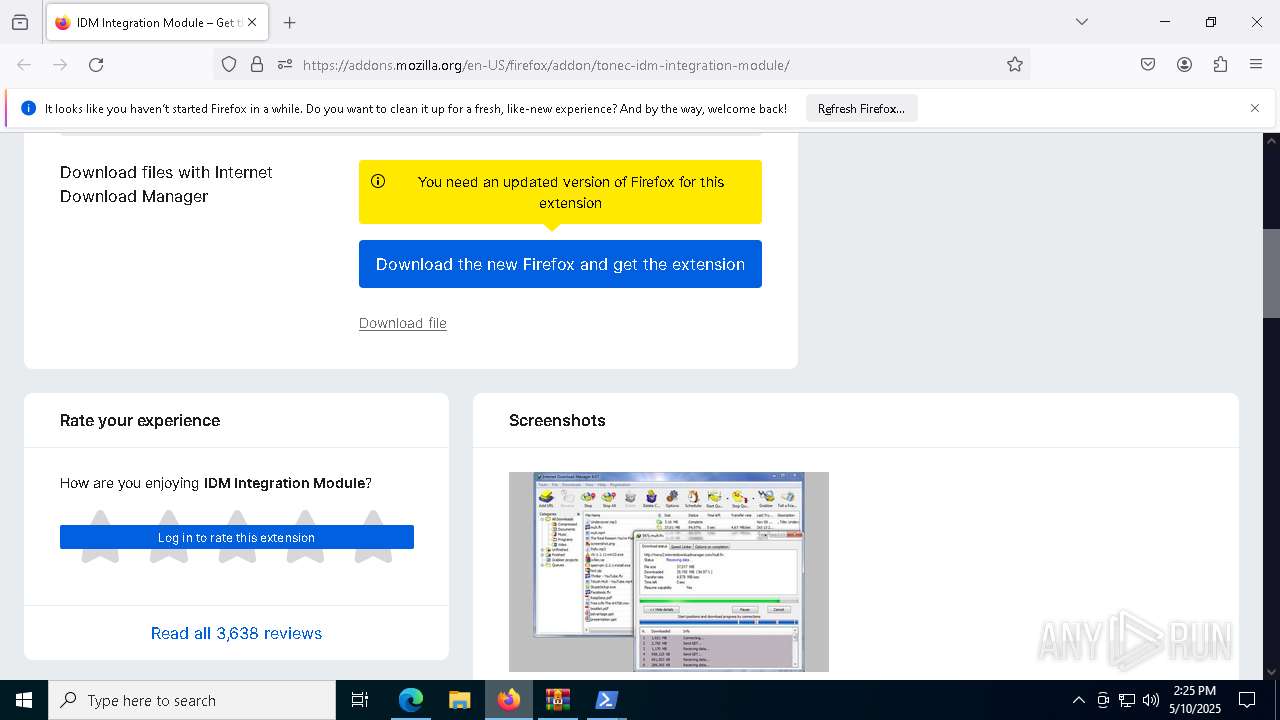Click the Refresh Firefox button
The width and height of the screenshot is (1280, 720).
pos(861,109)
